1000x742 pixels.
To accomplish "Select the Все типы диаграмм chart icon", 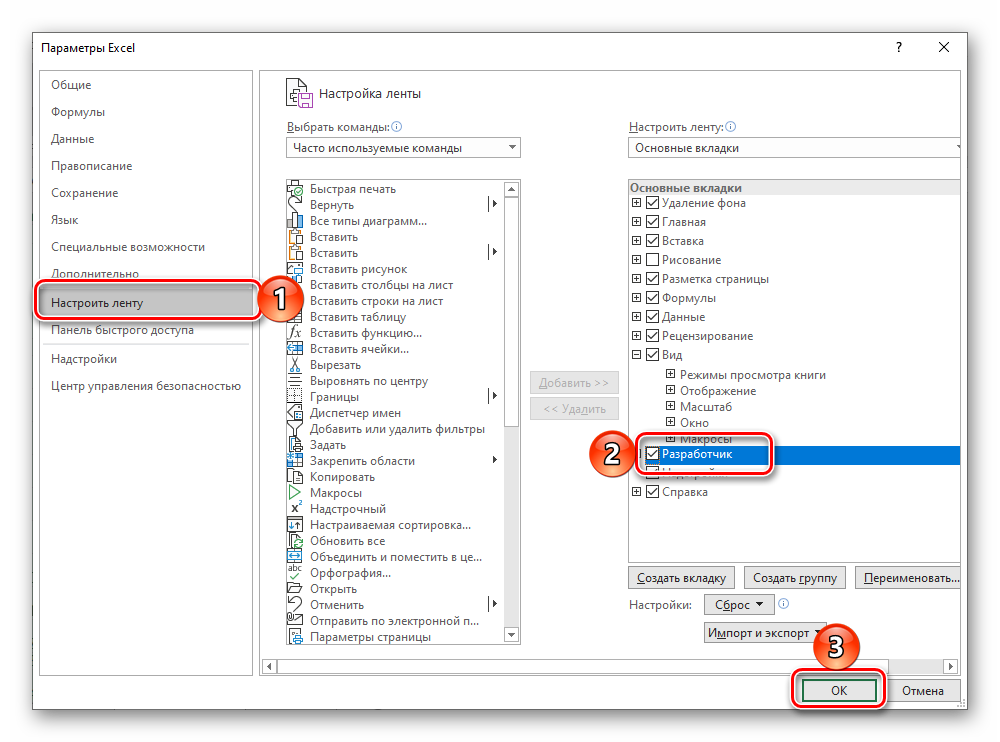I will [x=295, y=221].
